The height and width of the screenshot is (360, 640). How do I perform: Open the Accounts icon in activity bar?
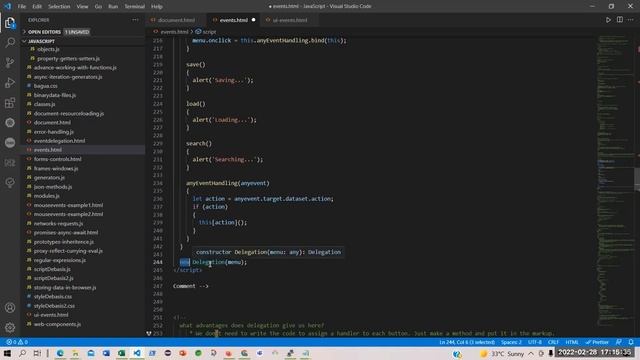point(10,308)
